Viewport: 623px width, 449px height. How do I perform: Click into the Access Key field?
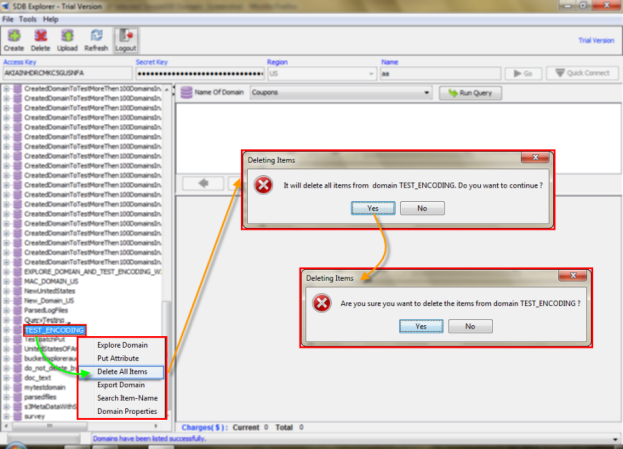click(x=68, y=74)
